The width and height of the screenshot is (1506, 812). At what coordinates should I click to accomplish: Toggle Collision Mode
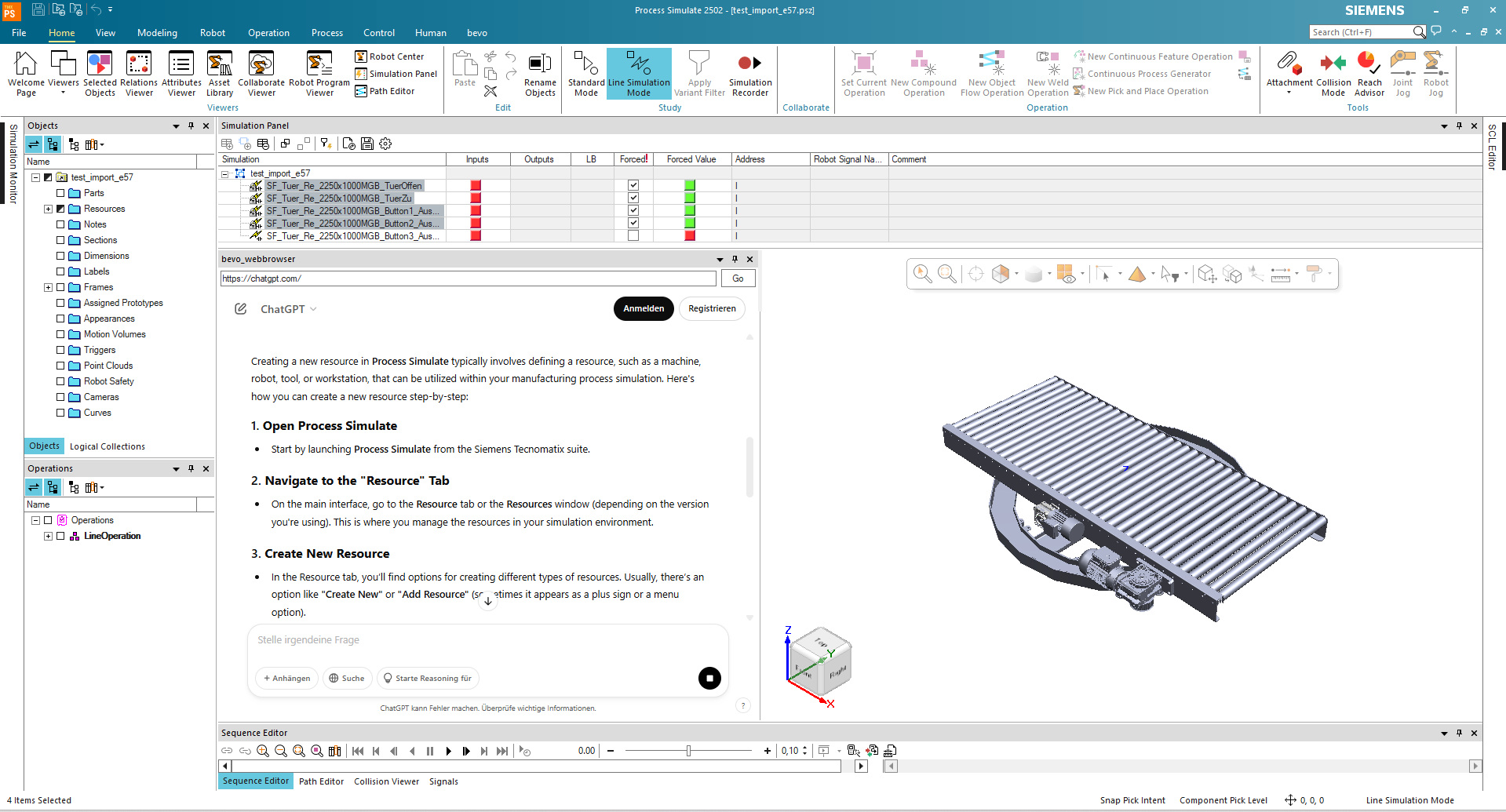point(1333,75)
